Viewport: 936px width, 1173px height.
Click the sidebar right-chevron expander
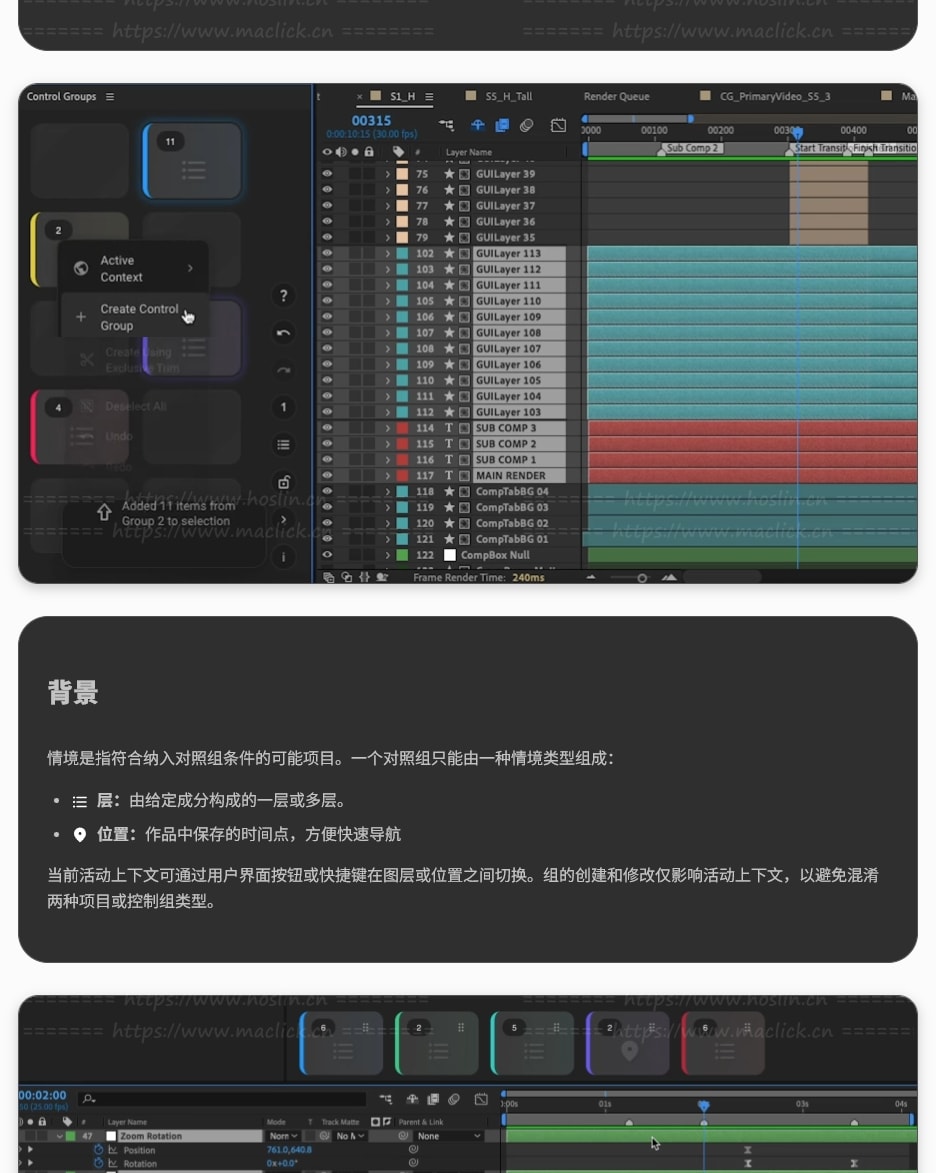284,519
